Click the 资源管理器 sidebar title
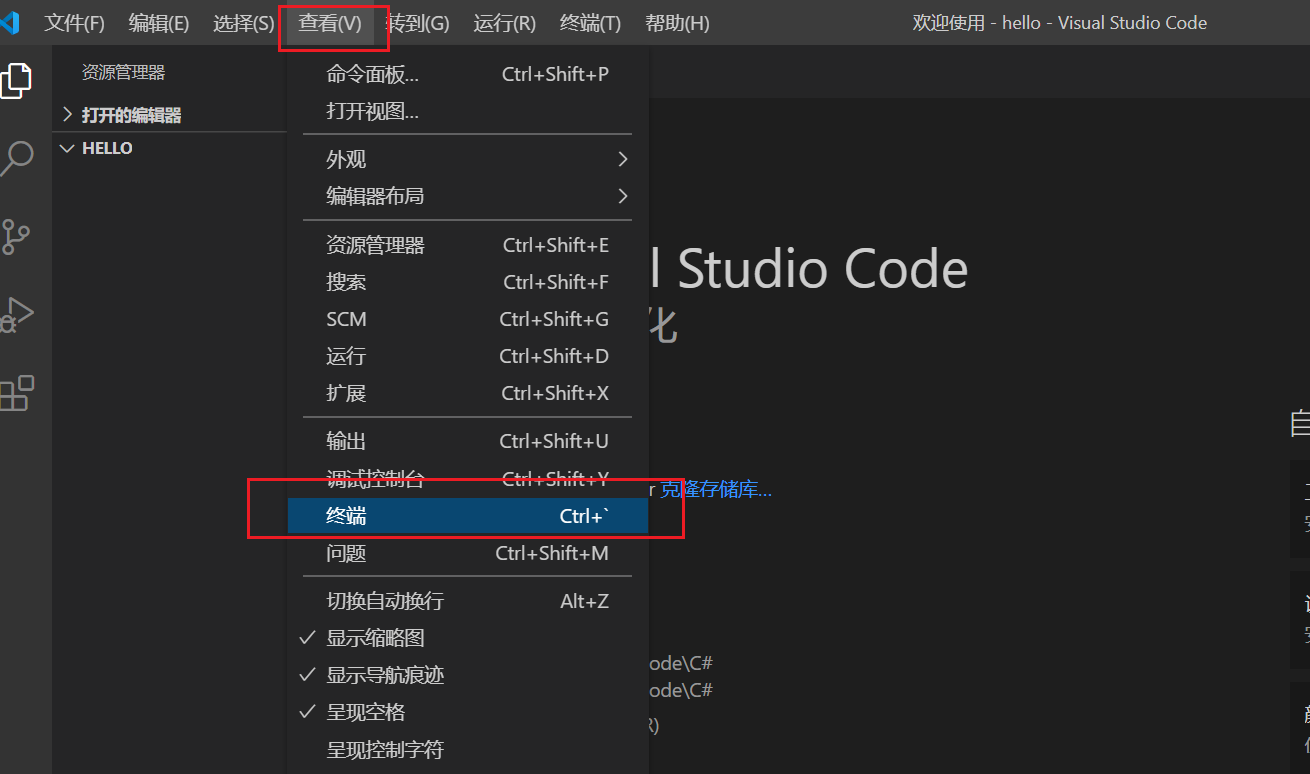 pos(123,72)
